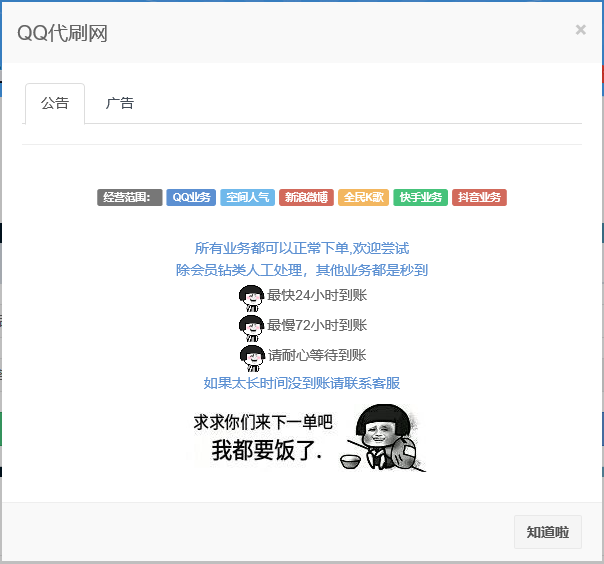Switch to the 公告 tab
604x564 pixels.
pos(55,103)
